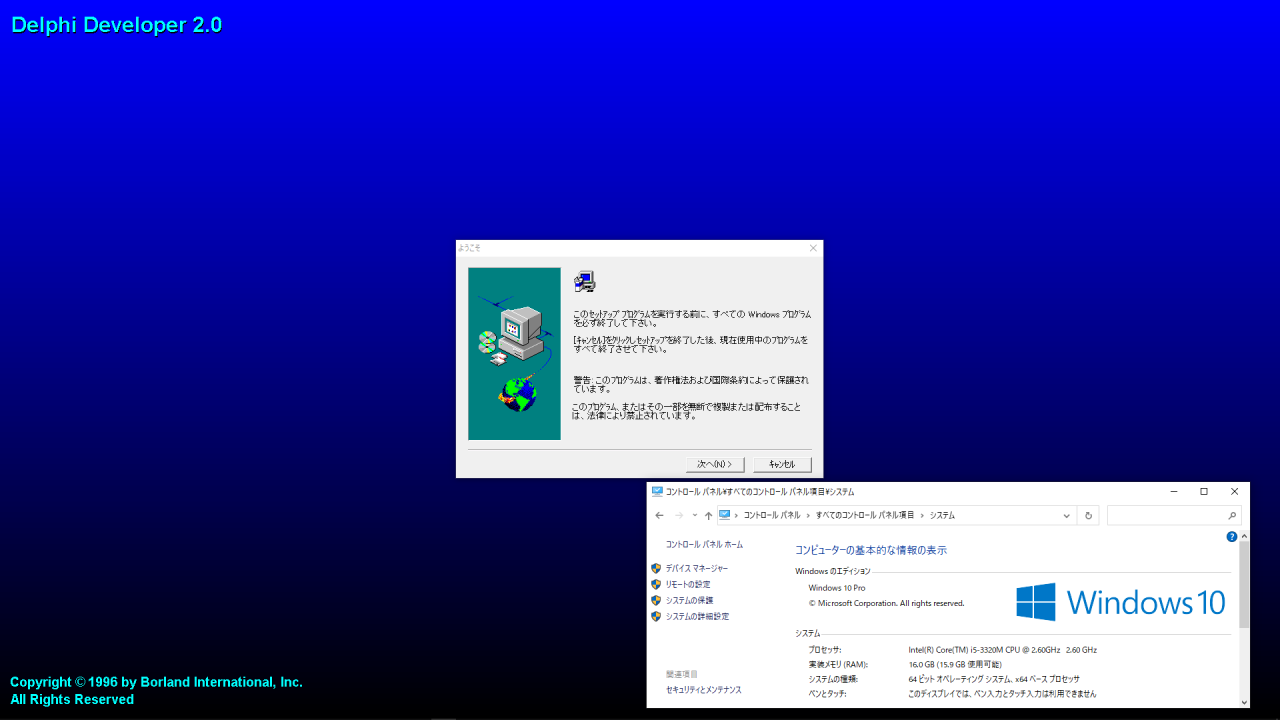Open リモートの設定 link

688,584
